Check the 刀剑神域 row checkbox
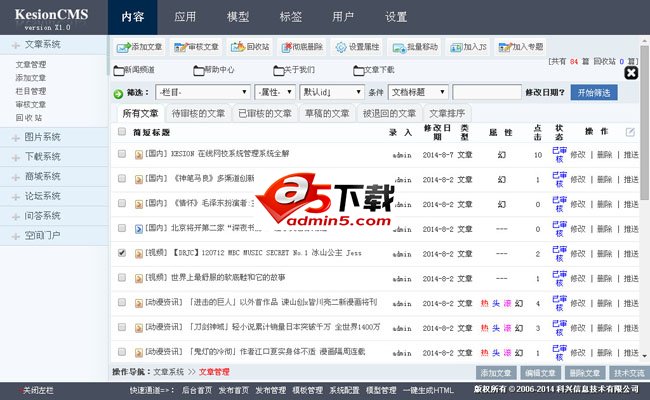This screenshot has width=650, height=400. pos(121,327)
